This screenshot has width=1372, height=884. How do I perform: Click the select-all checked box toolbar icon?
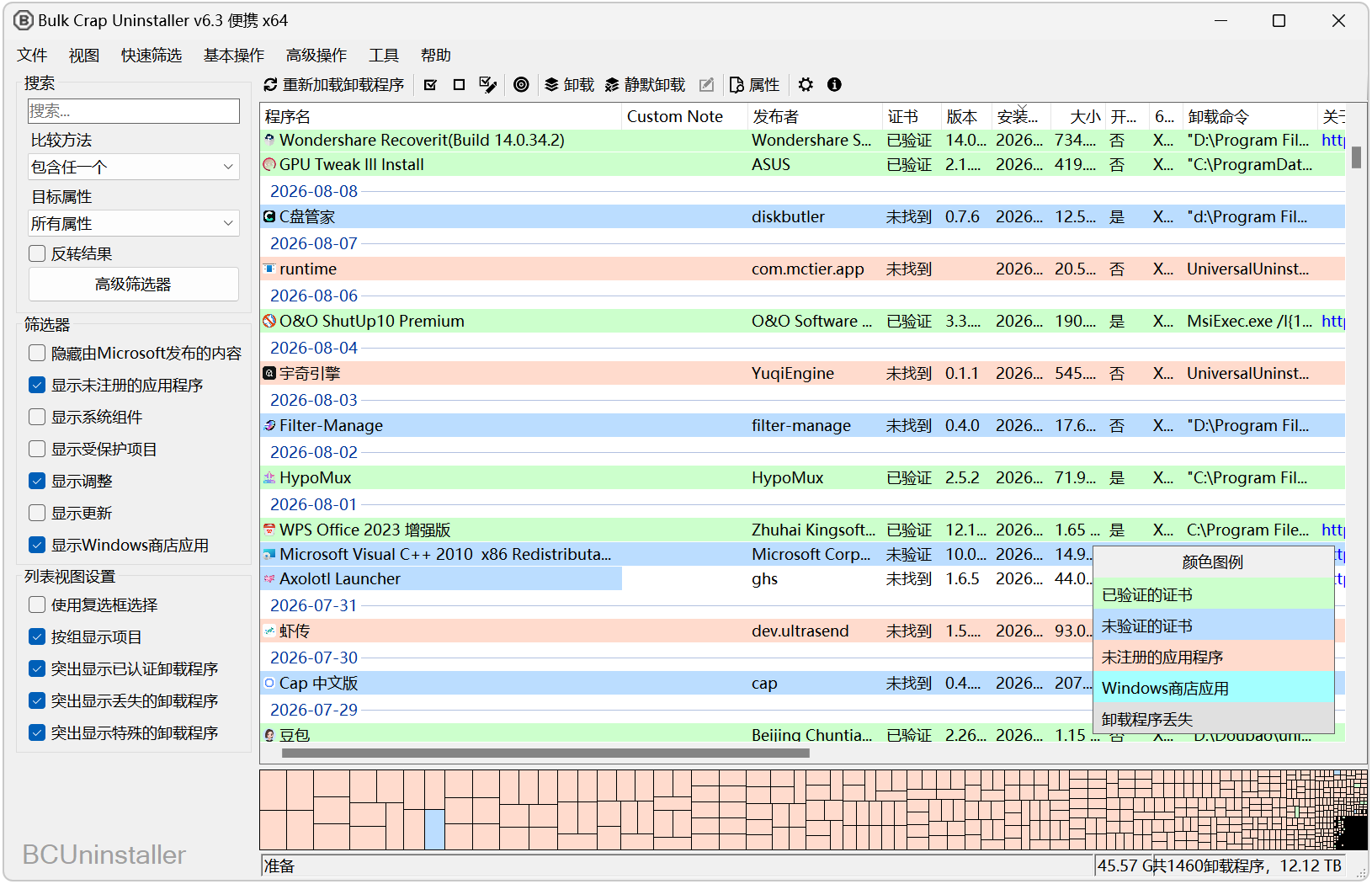pos(431,85)
